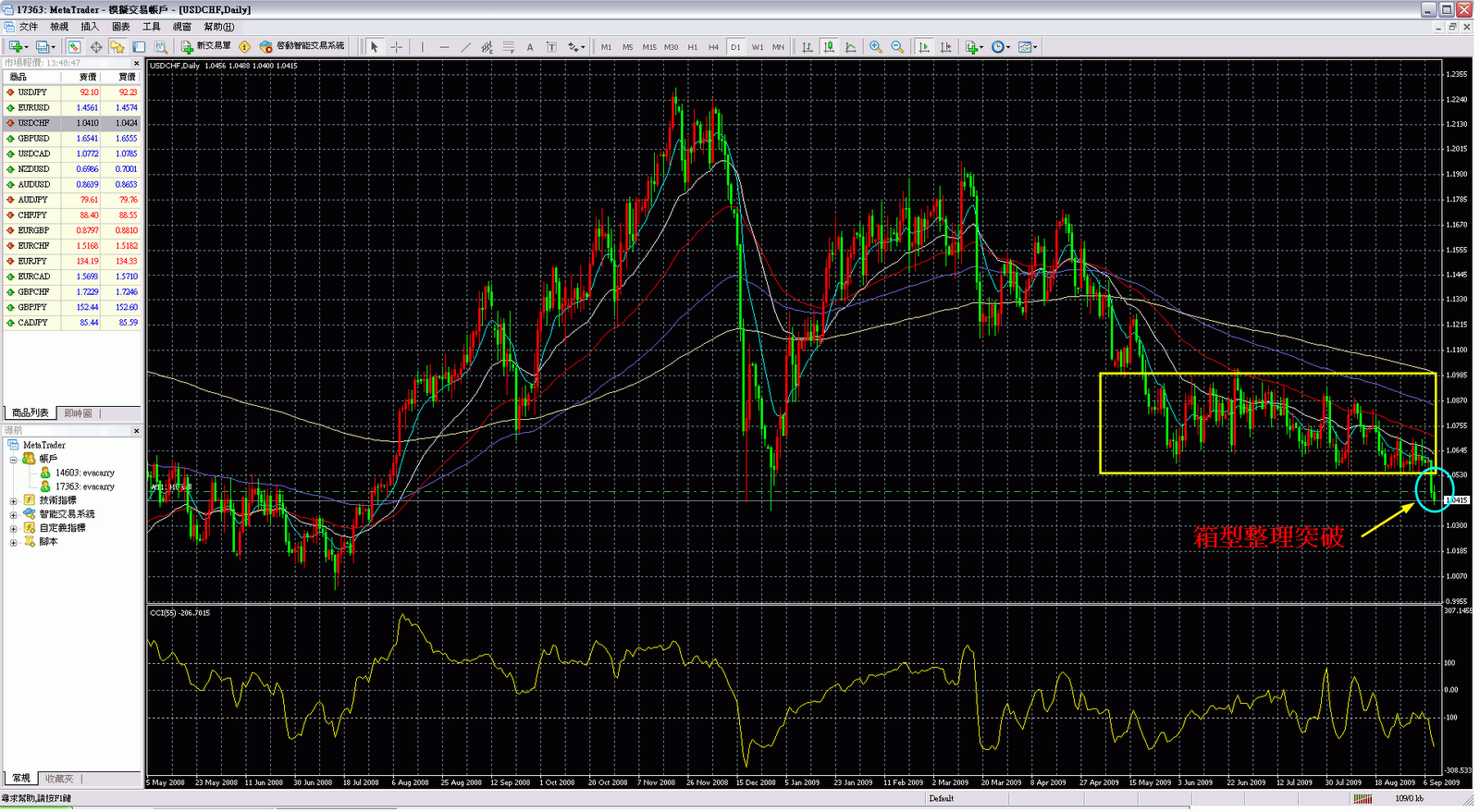Switch to bar chart display
The width and height of the screenshot is (1480, 812).
(x=808, y=46)
